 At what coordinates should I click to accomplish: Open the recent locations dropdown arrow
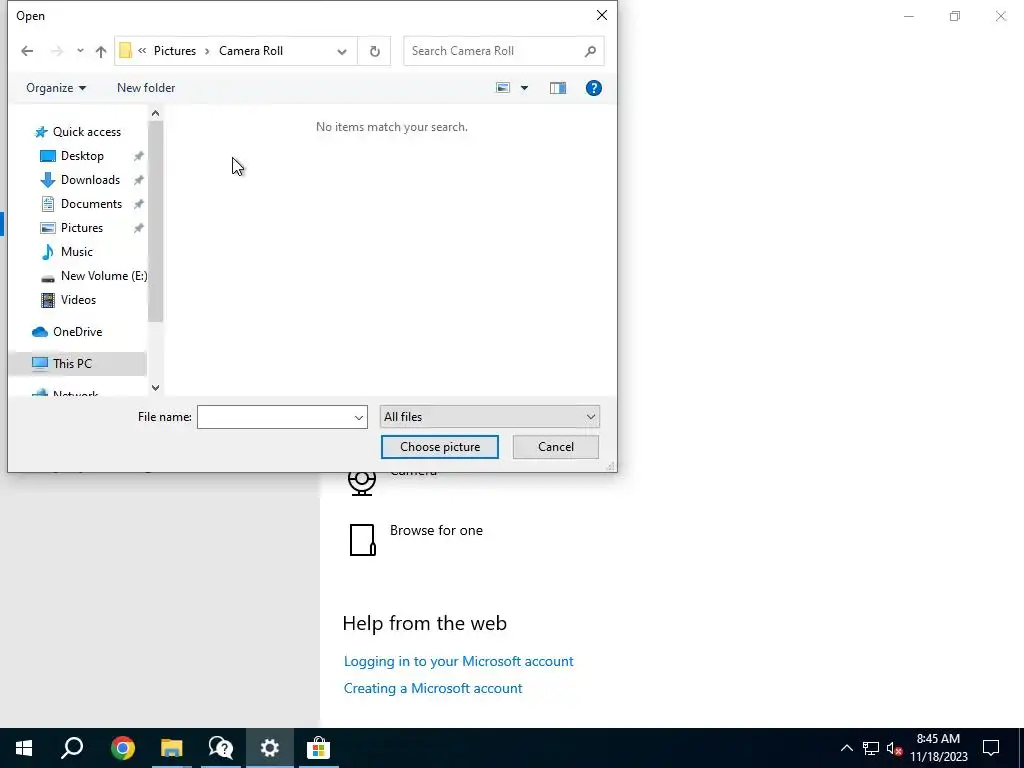pyautogui.click(x=80, y=51)
